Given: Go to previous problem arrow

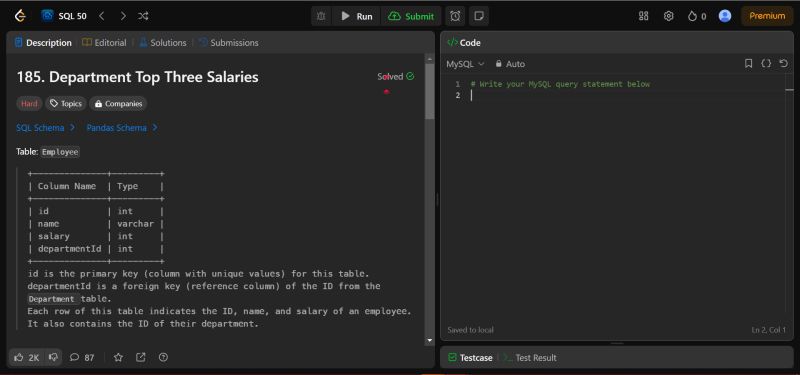Looking at the screenshot, I should click(102, 16).
